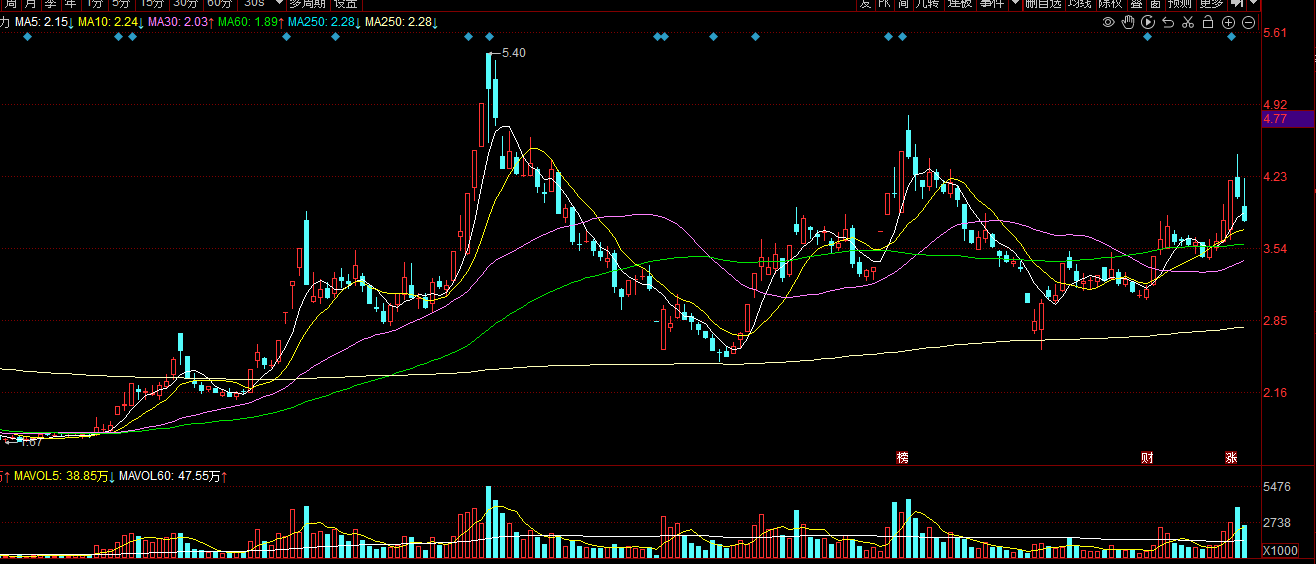Select the 5分 minute chart tab
This screenshot has width=1316, height=564.
click(121, 4)
